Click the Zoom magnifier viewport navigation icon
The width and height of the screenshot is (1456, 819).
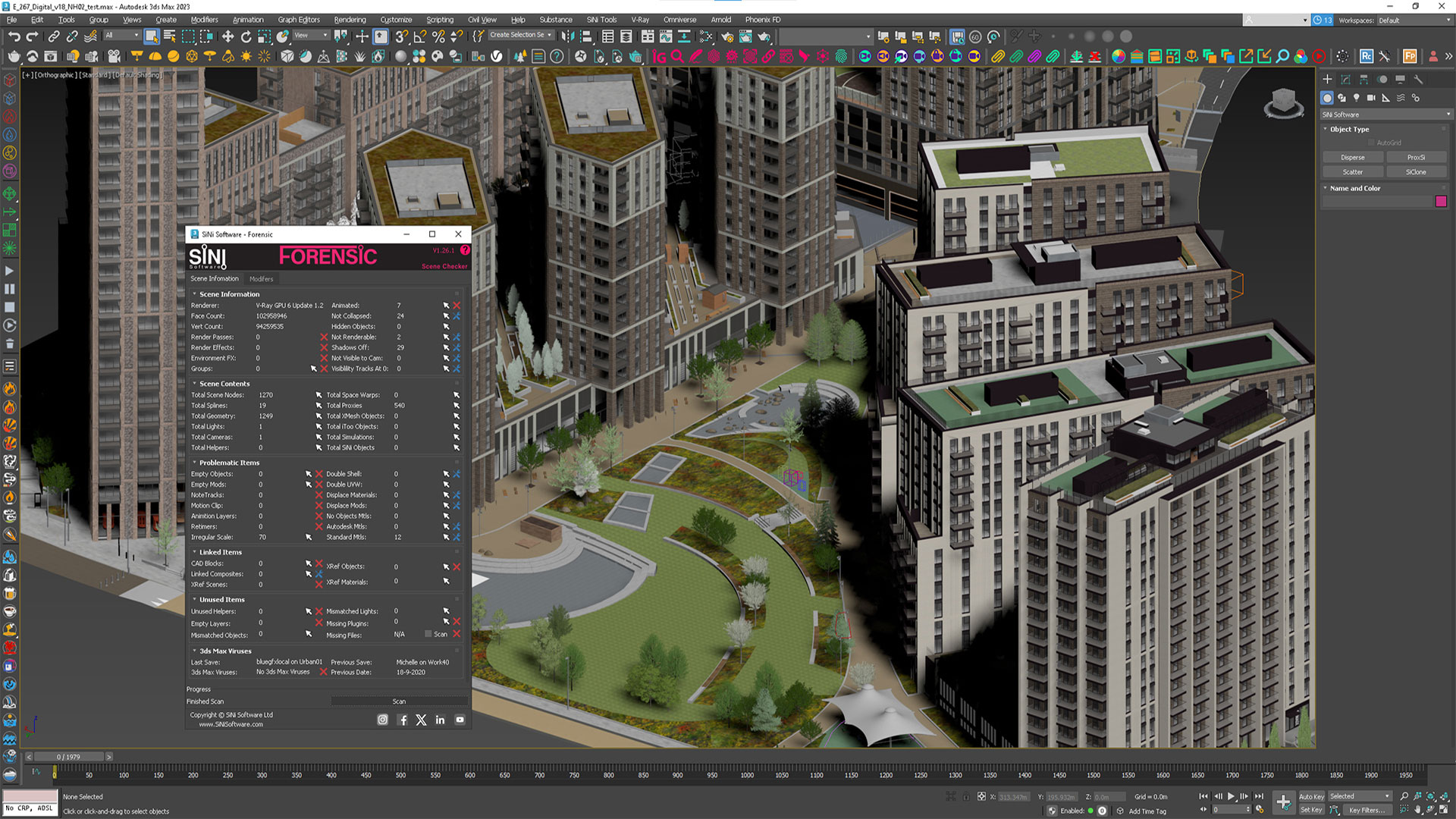point(1404,796)
